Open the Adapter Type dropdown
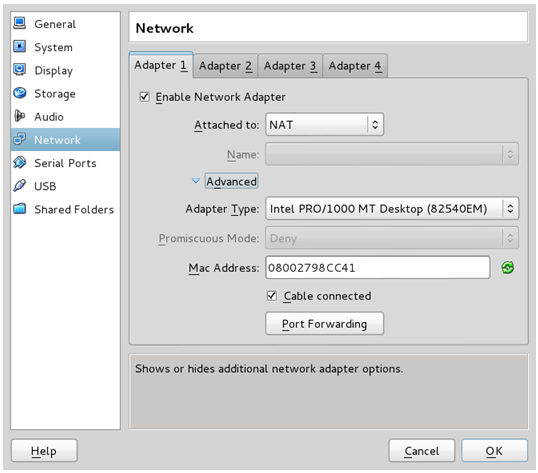Viewport: 538px width, 473px height. 392,209
